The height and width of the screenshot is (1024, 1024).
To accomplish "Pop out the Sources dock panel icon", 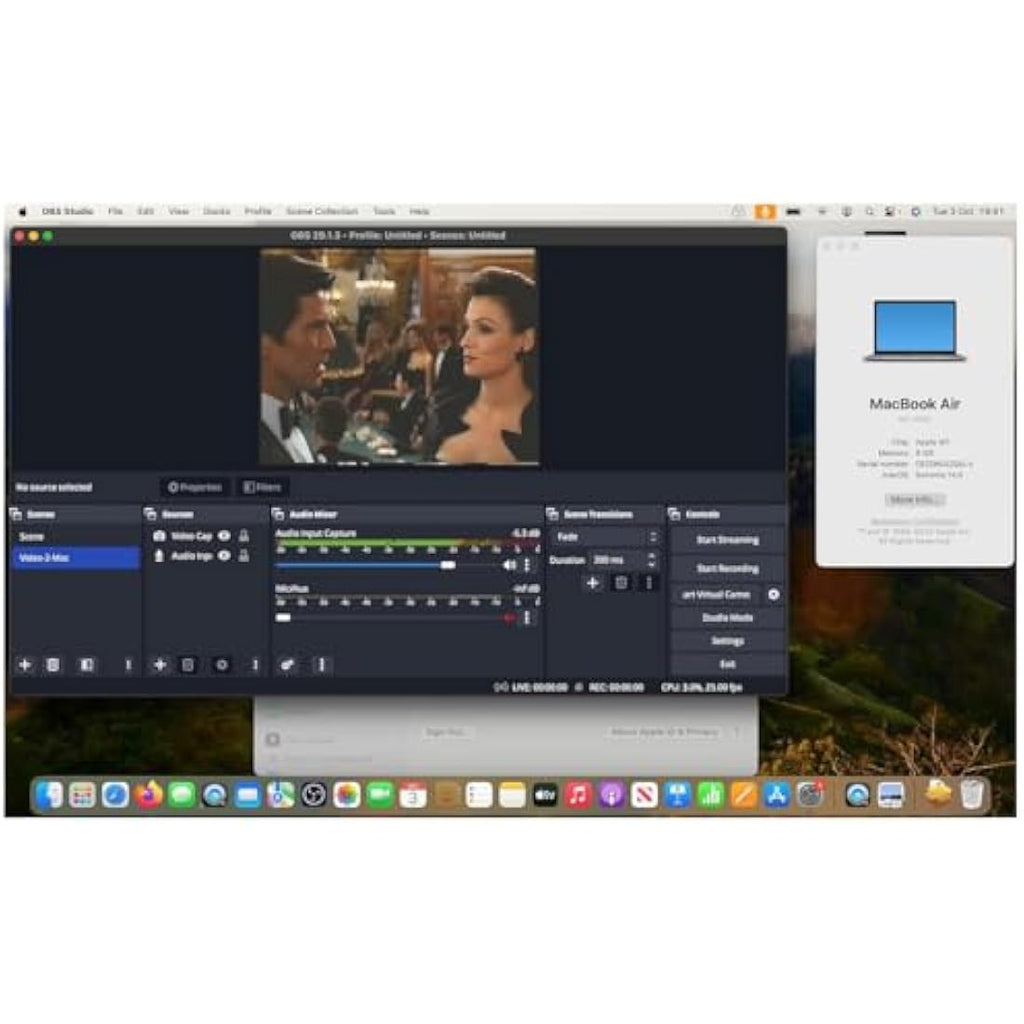I will click(150, 514).
